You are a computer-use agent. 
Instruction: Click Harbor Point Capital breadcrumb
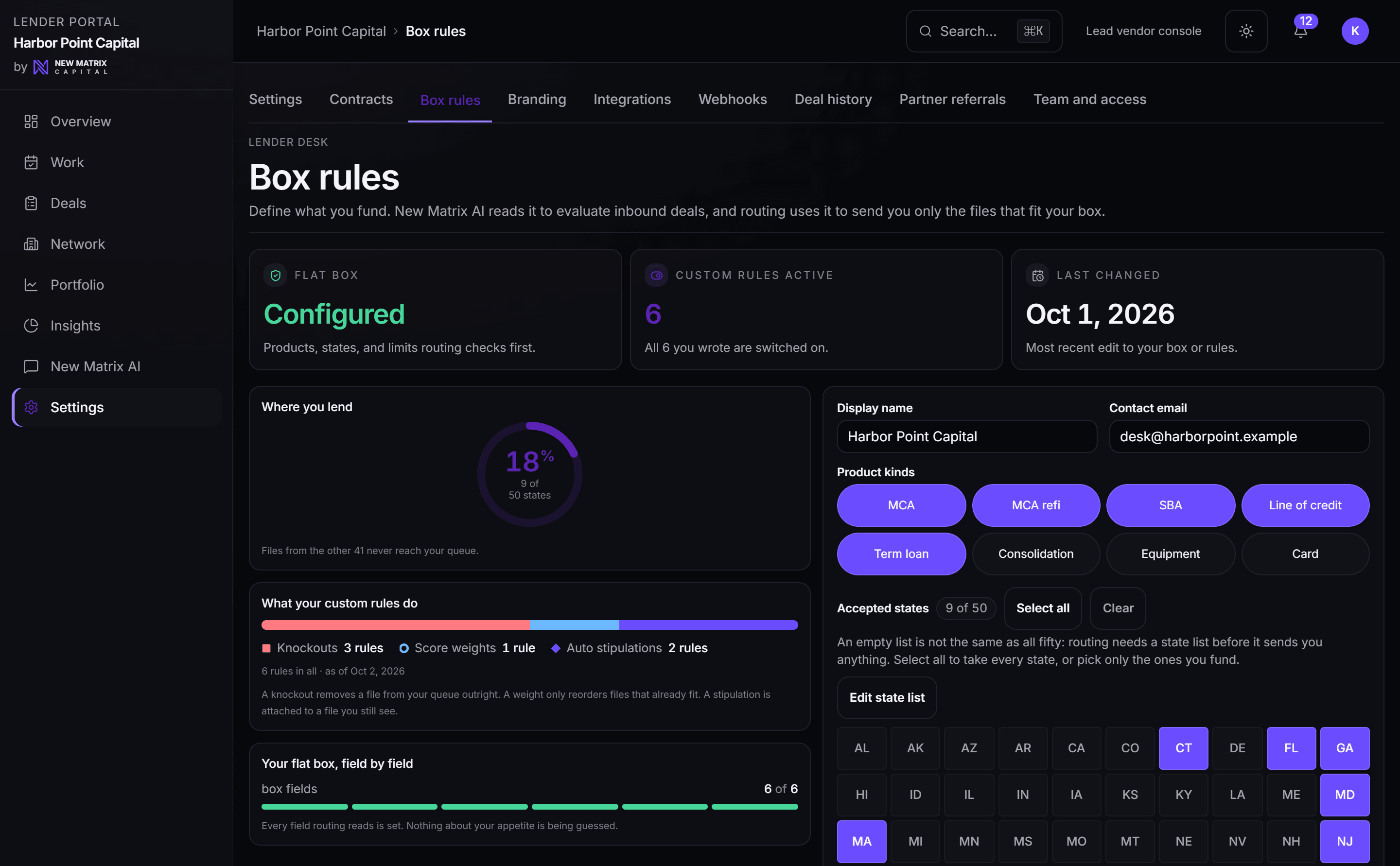click(x=321, y=31)
